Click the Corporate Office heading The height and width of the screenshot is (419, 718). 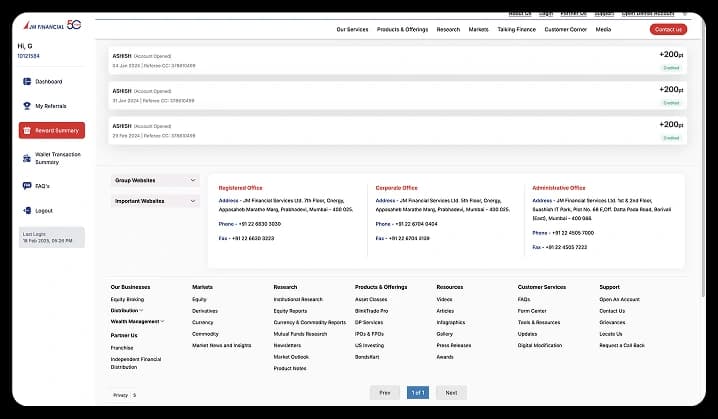tap(397, 188)
